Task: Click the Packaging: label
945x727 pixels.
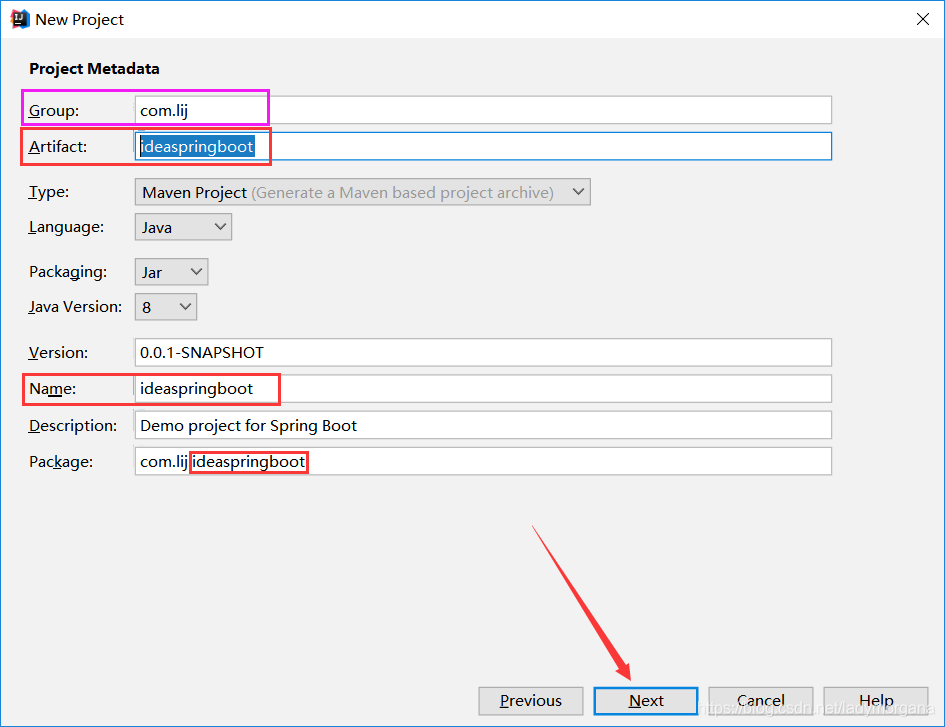Action: click(x=68, y=272)
